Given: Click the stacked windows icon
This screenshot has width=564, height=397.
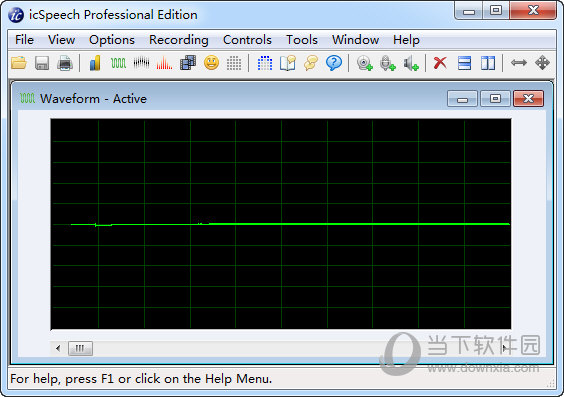Looking at the screenshot, I should click(x=188, y=63).
